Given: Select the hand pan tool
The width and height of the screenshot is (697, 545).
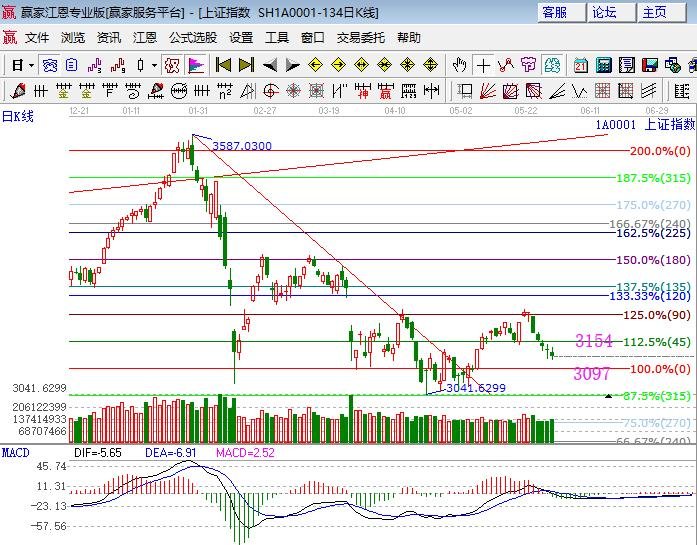Looking at the screenshot, I should coord(459,65).
